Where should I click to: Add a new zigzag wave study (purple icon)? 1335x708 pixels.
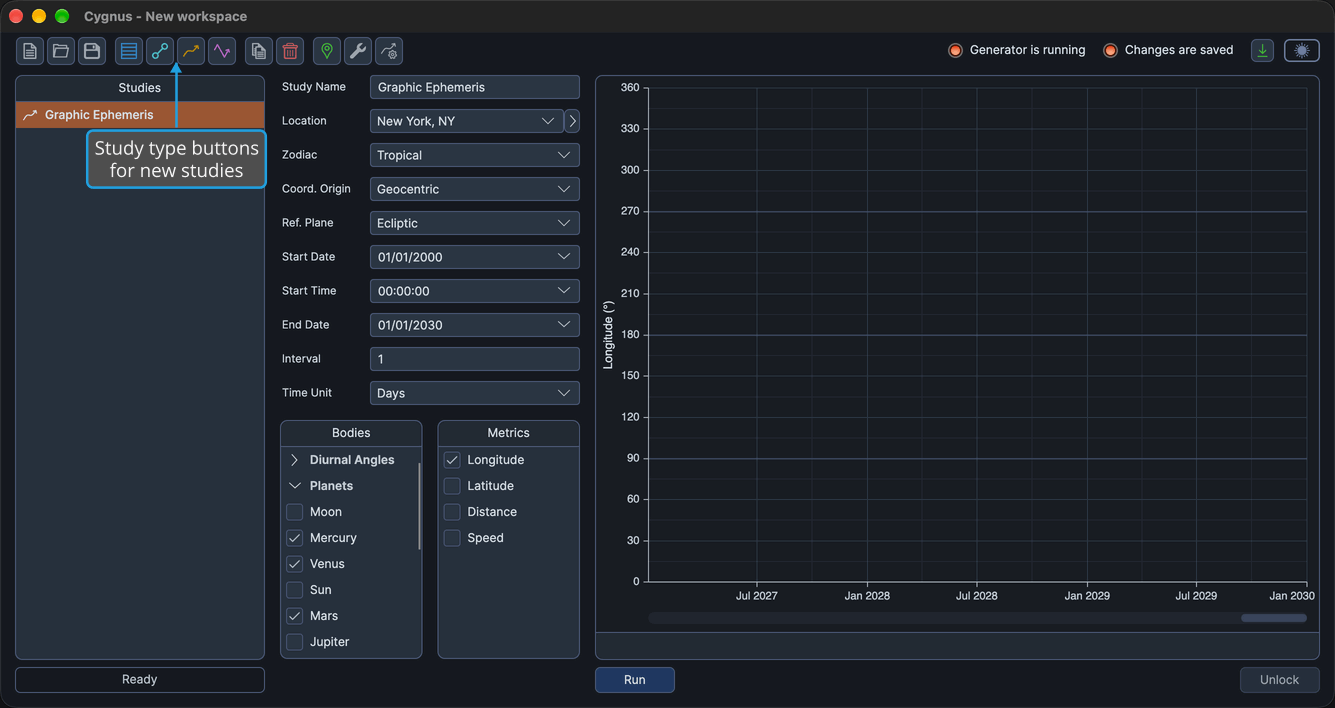point(222,51)
